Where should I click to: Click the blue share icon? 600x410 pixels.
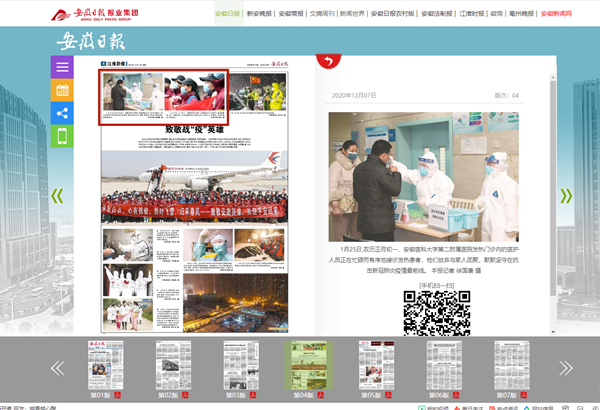(62, 113)
